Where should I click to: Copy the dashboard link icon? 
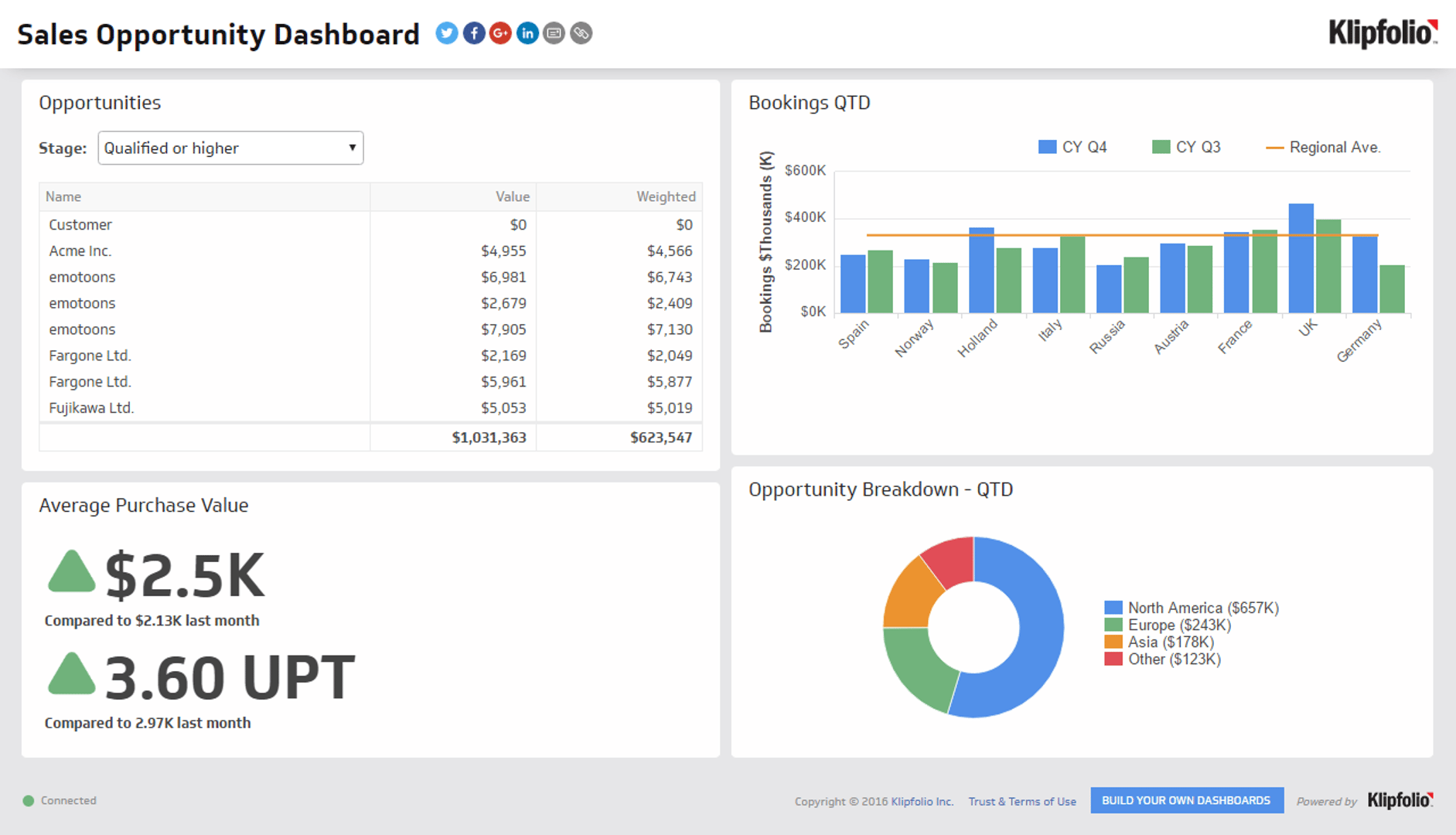coord(581,33)
